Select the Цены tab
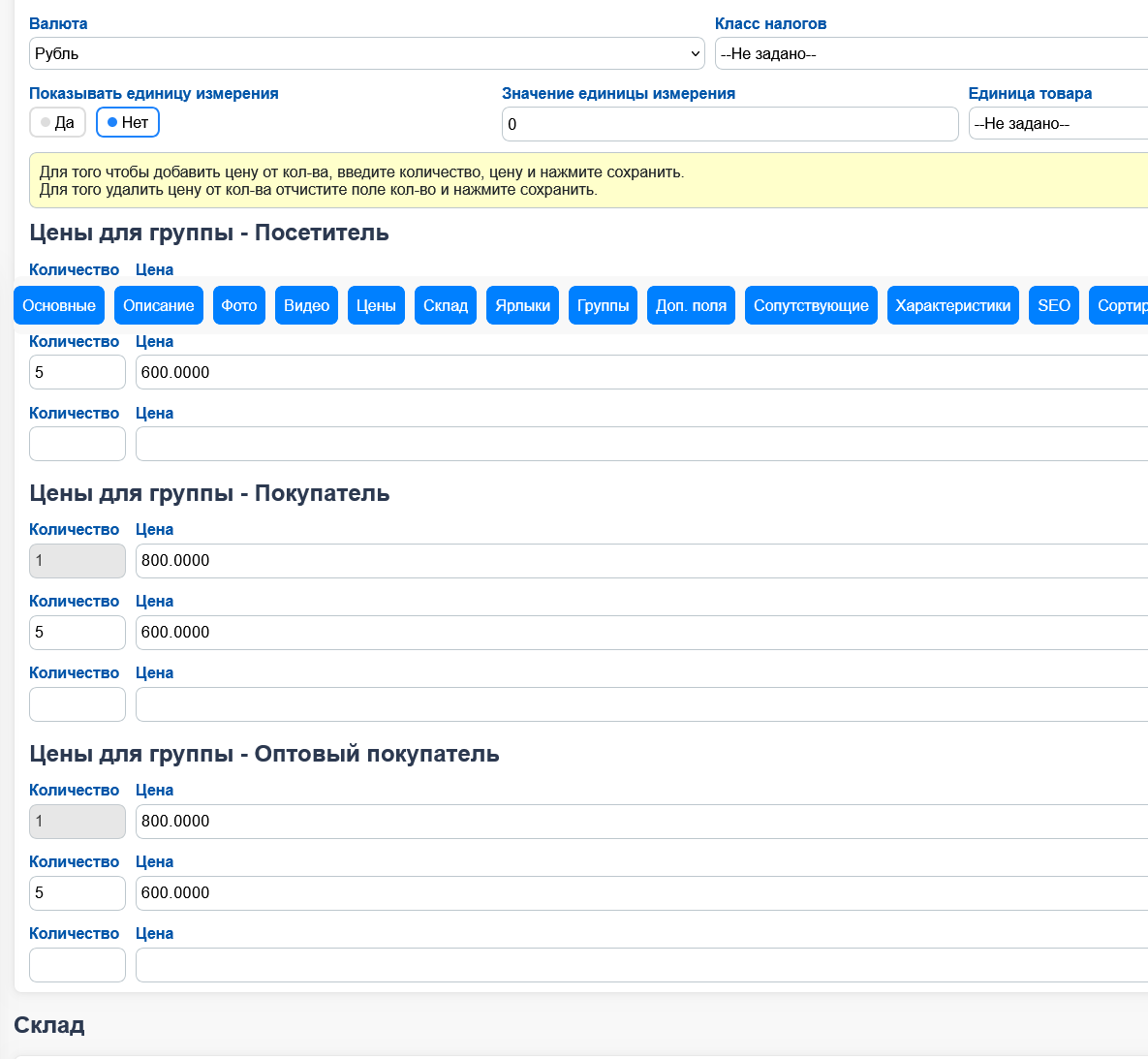The image size is (1148, 1059). point(376,306)
